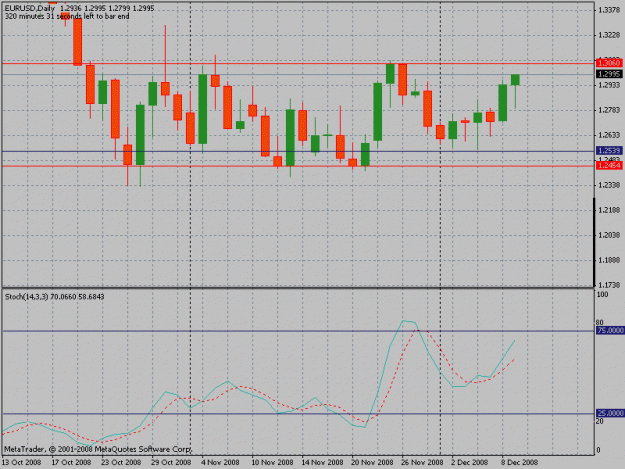Click the 1.3228 price scale value
The image size is (625, 469).
(x=609, y=35)
